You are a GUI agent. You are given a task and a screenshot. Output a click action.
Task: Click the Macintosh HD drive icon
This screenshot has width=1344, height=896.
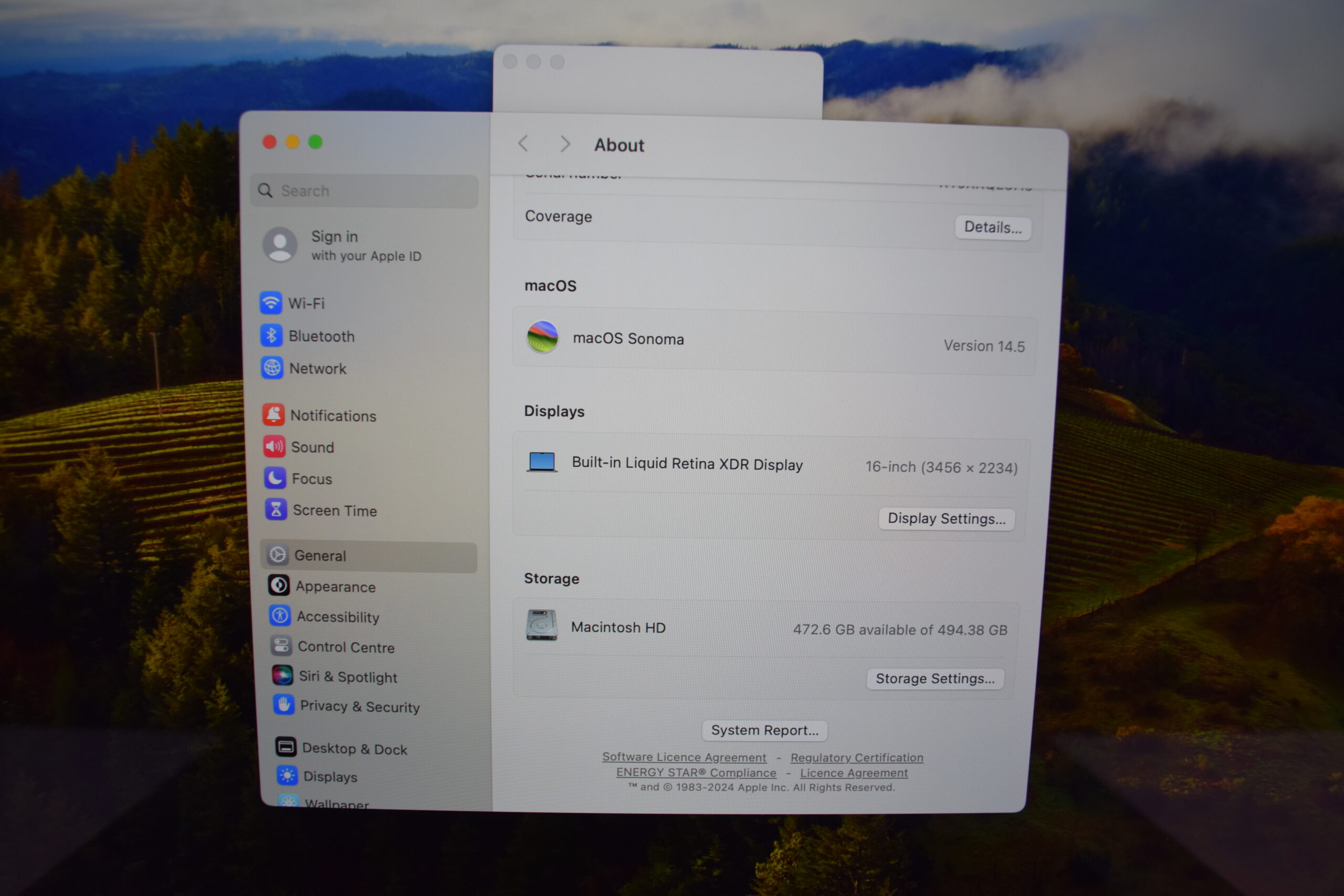point(541,625)
